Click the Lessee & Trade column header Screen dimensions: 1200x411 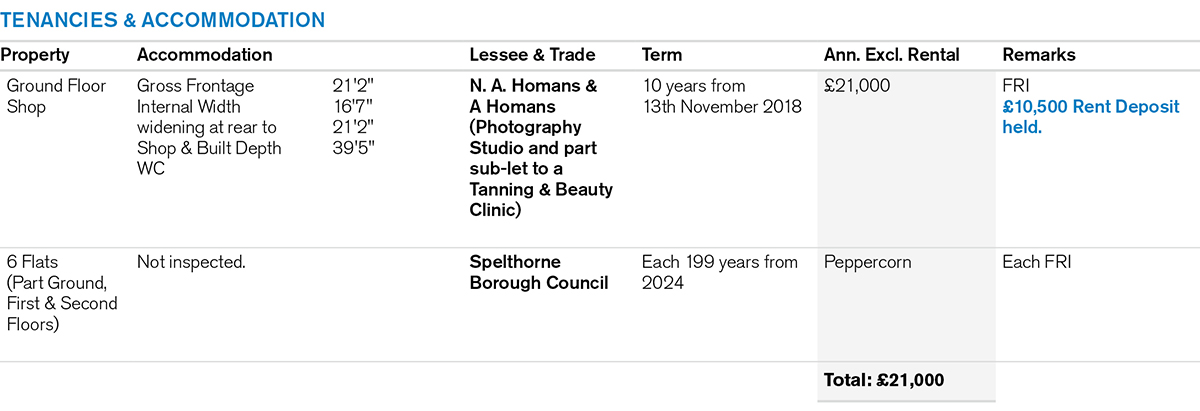pos(532,55)
